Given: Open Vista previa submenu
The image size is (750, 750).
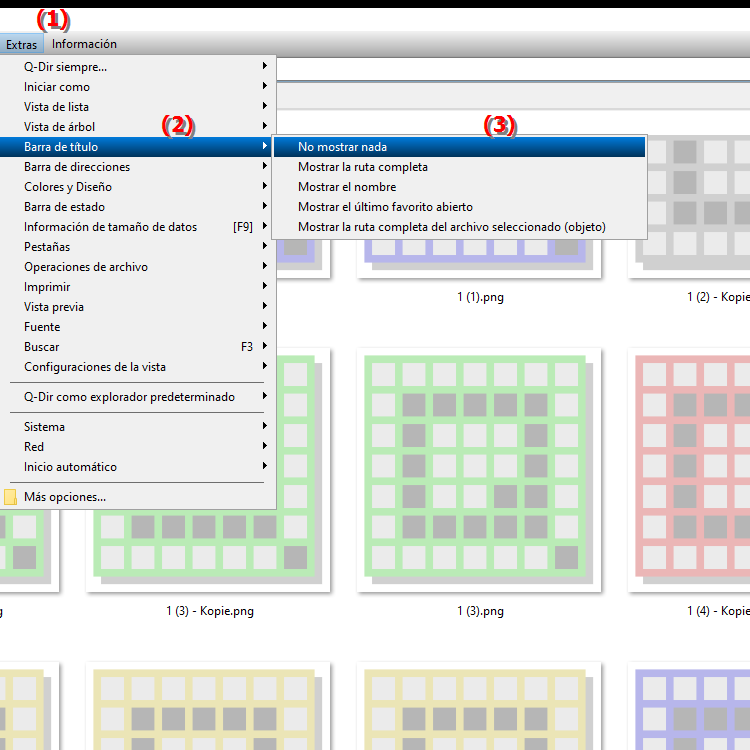Looking at the screenshot, I should pyautogui.click(x=138, y=307).
